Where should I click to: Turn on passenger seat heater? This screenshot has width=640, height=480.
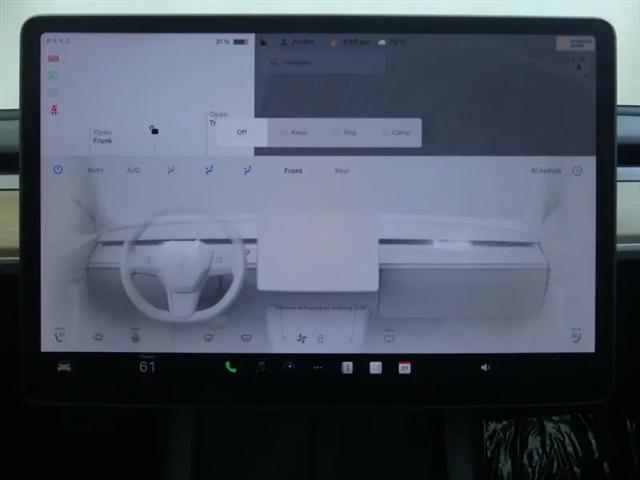(576, 336)
